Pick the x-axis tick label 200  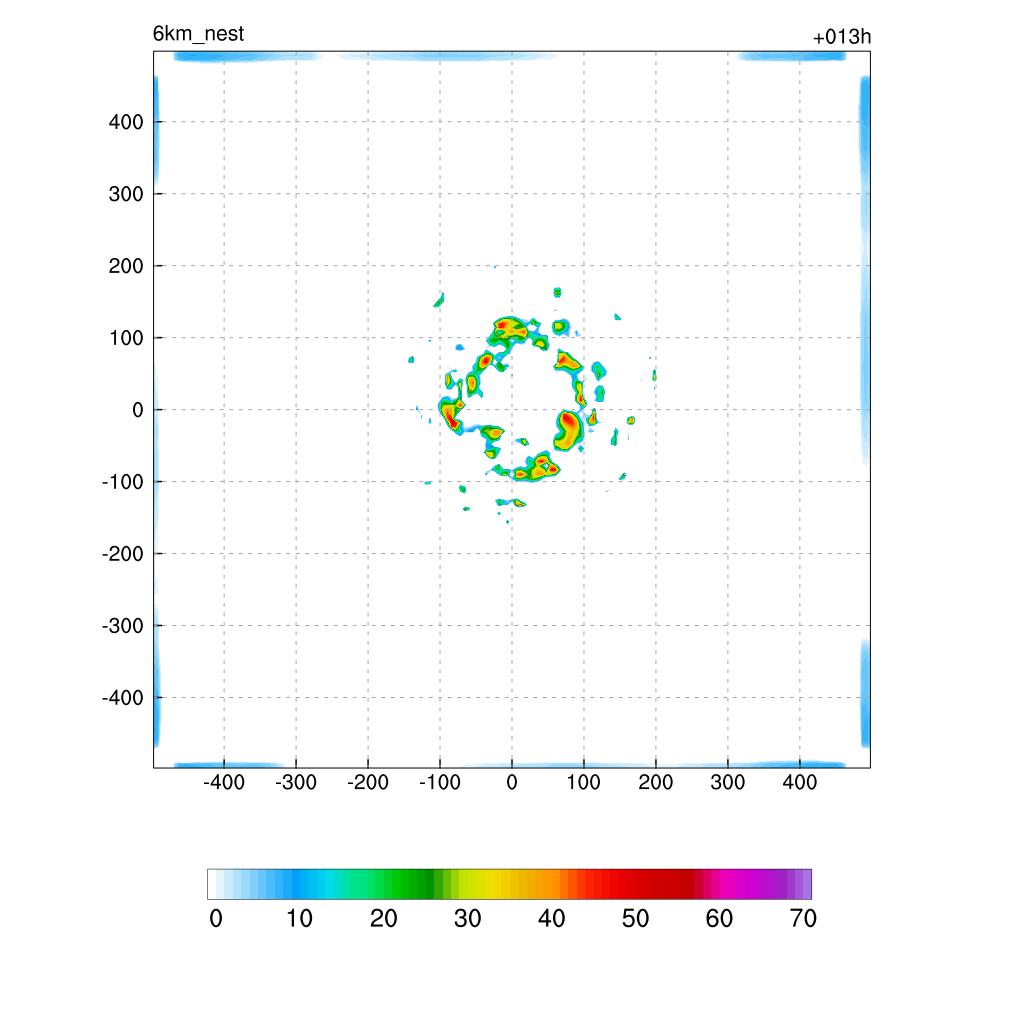point(656,782)
